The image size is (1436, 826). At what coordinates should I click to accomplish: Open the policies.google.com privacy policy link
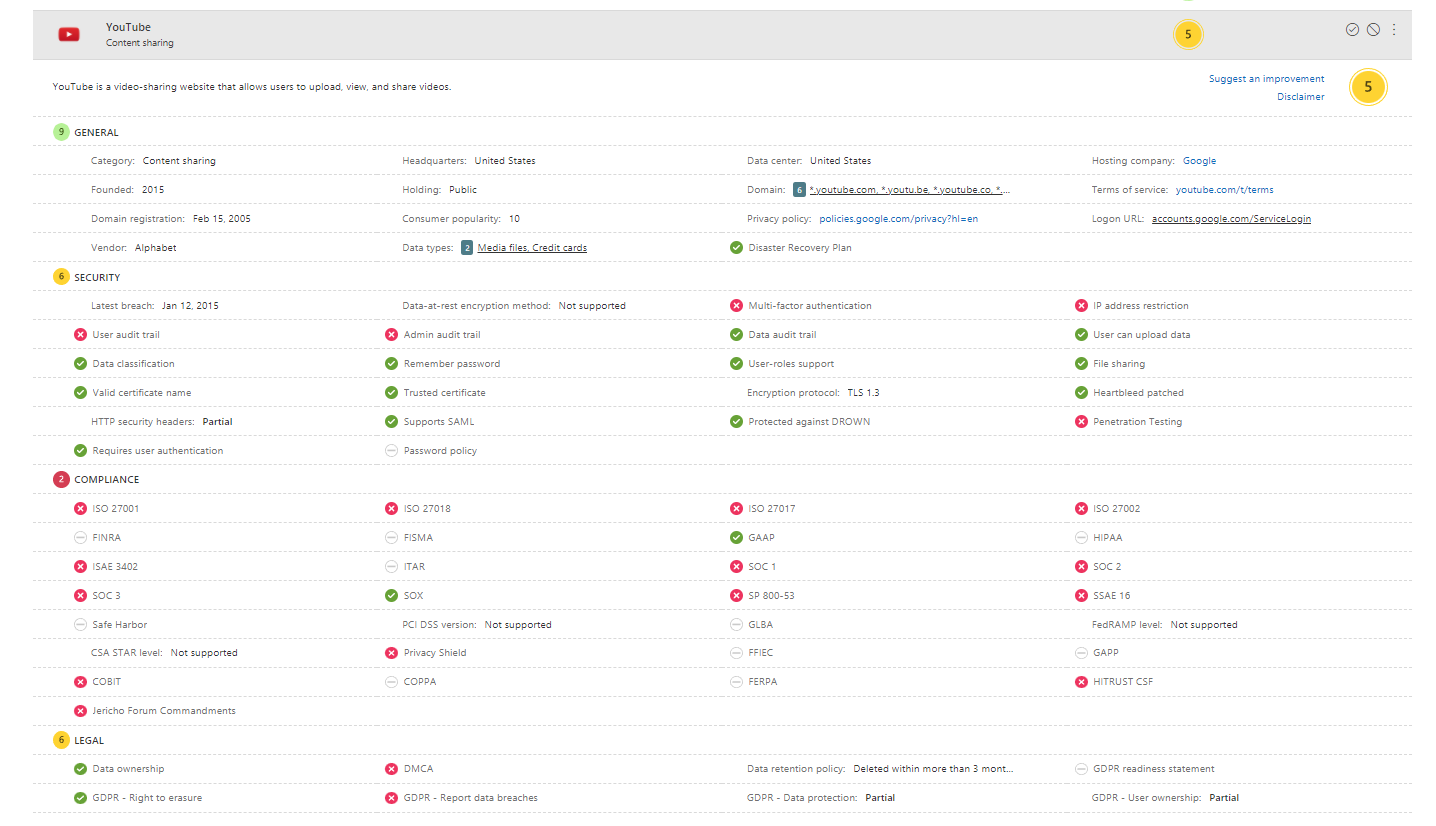[x=898, y=219]
